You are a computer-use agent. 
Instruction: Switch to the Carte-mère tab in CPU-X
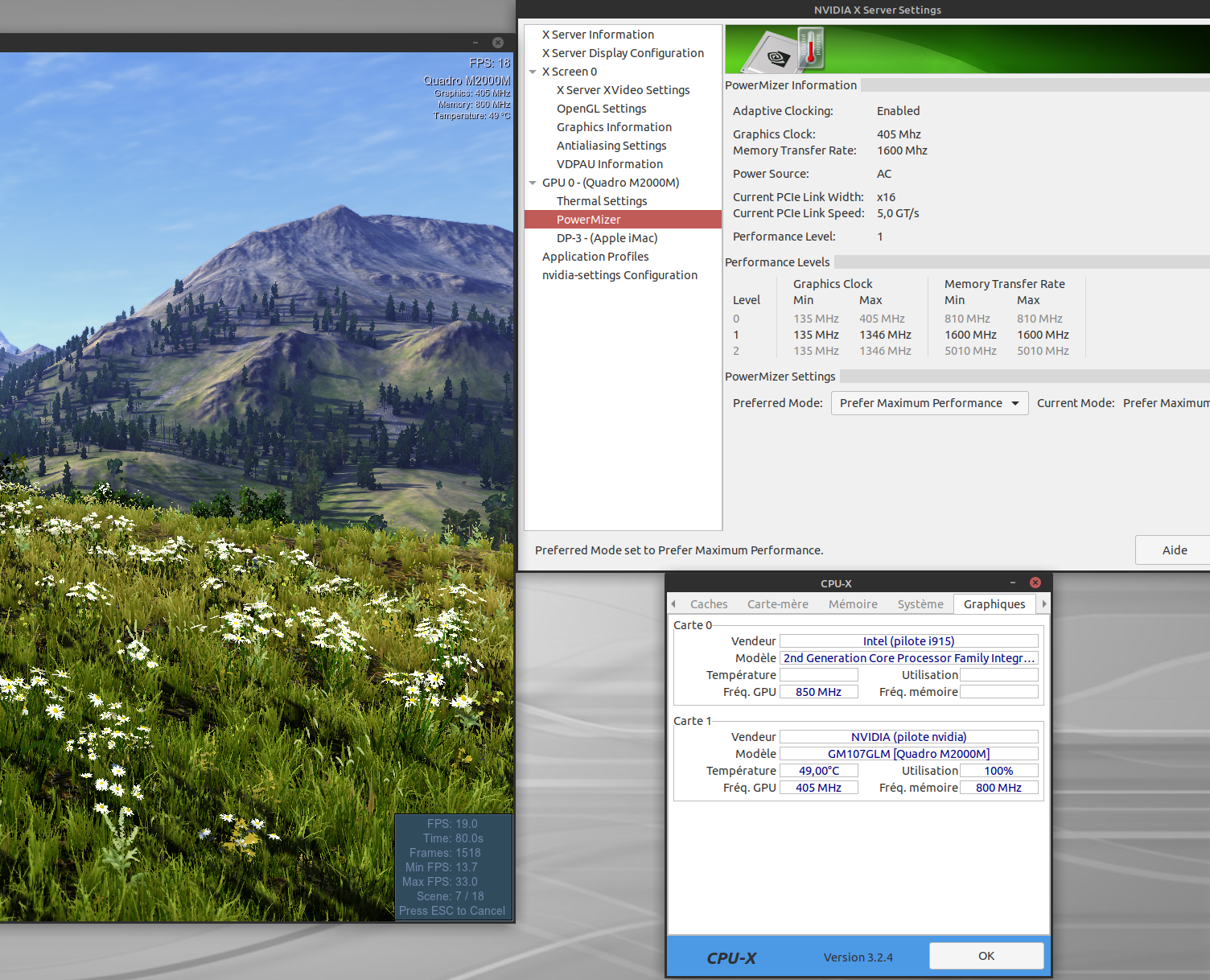tap(778, 604)
